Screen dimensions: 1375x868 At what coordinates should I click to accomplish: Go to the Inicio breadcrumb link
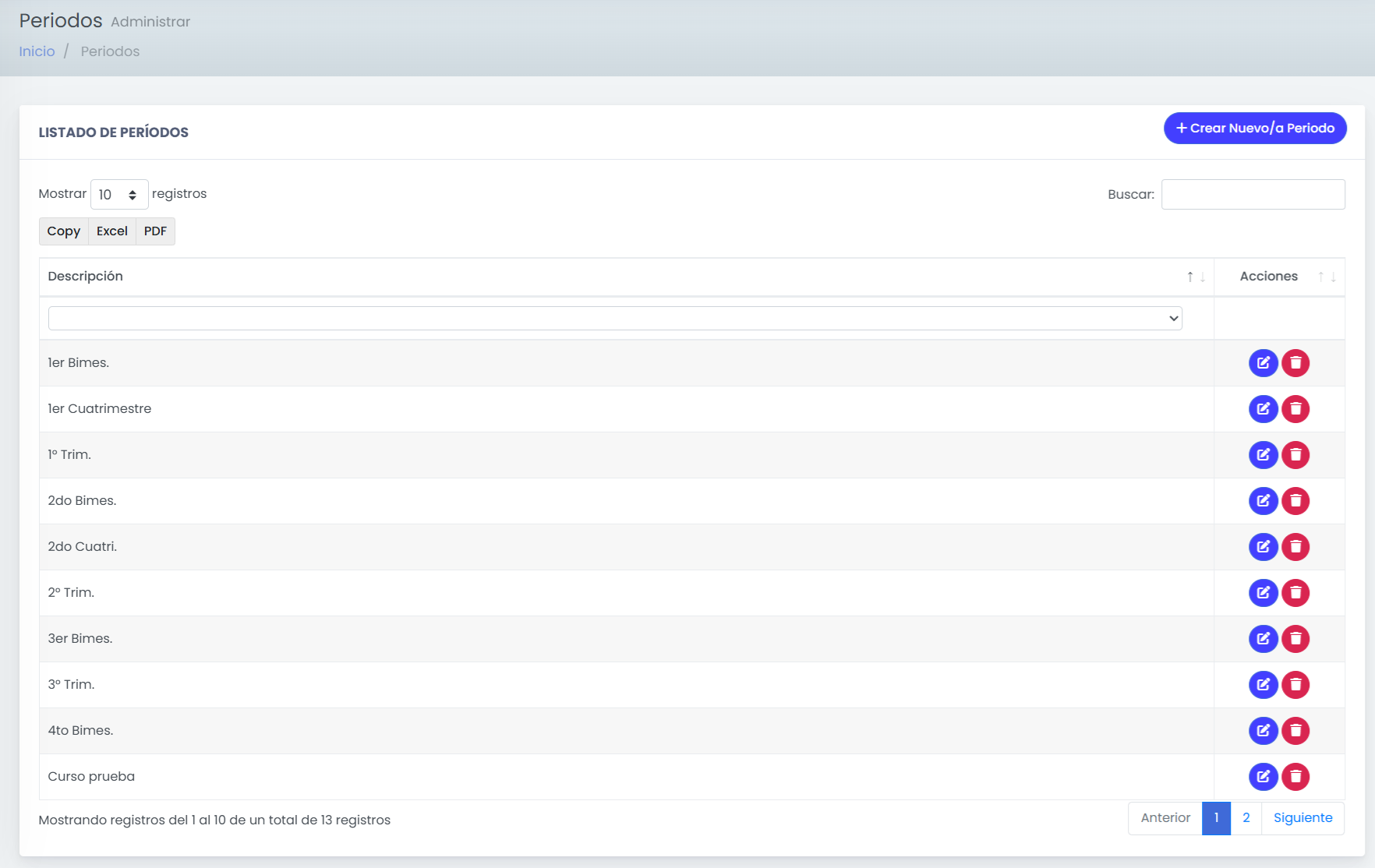tap(37, 51)
